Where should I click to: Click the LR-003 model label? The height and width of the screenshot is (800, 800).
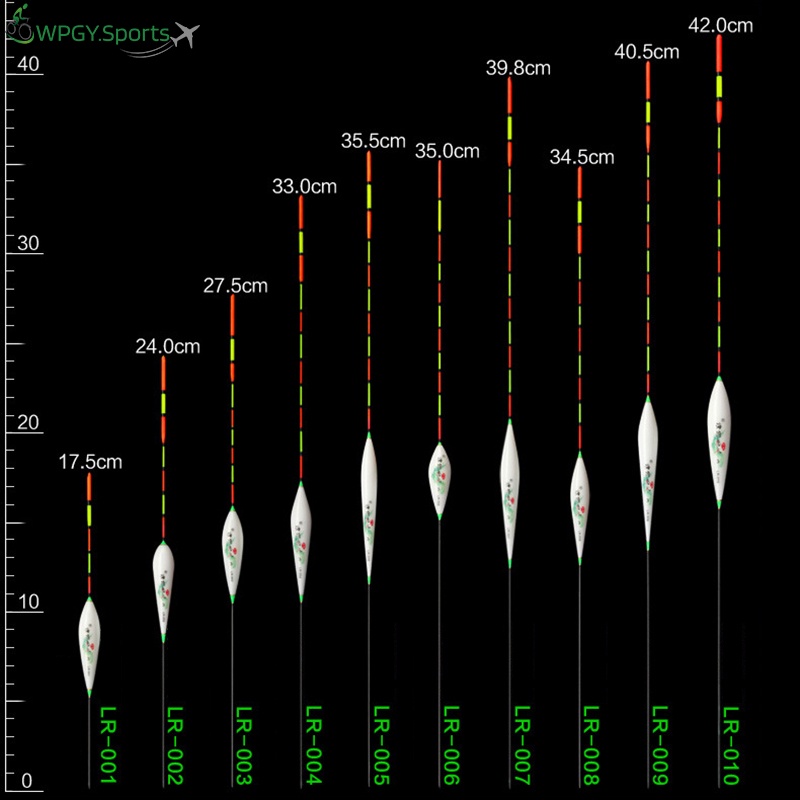[x=243, y=745]
